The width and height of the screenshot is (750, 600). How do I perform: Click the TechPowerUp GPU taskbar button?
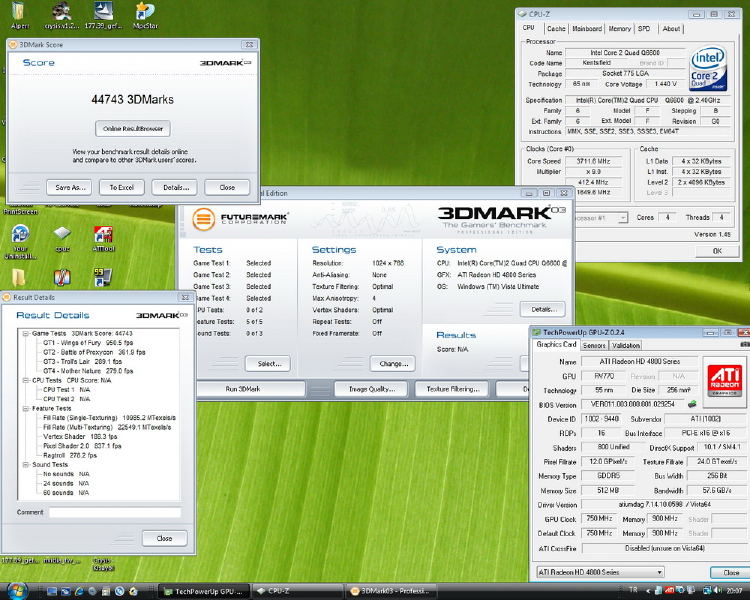coord(203,591)
